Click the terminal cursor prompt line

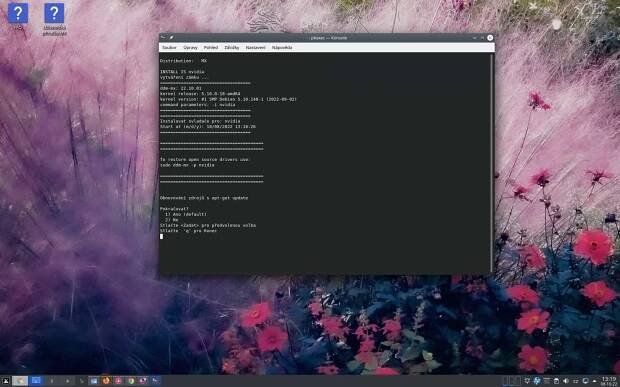[161, 236]
